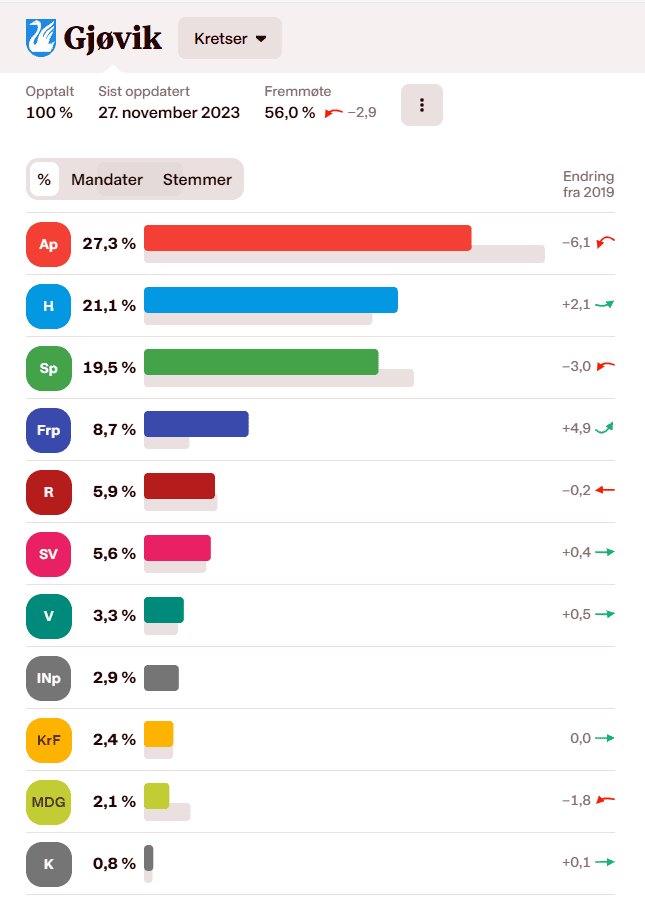Image resolution: width=645 pixels, height=899 pixels.
Task: Click the Gjøvik municipality heading
Action: 112,38
